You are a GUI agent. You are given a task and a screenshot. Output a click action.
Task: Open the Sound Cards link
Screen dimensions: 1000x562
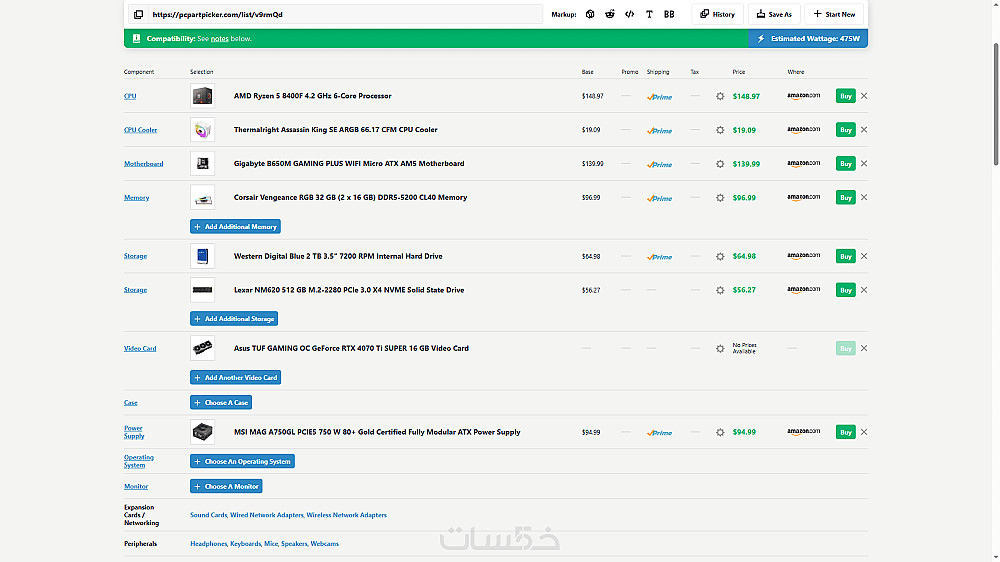[x=209, y=515]
